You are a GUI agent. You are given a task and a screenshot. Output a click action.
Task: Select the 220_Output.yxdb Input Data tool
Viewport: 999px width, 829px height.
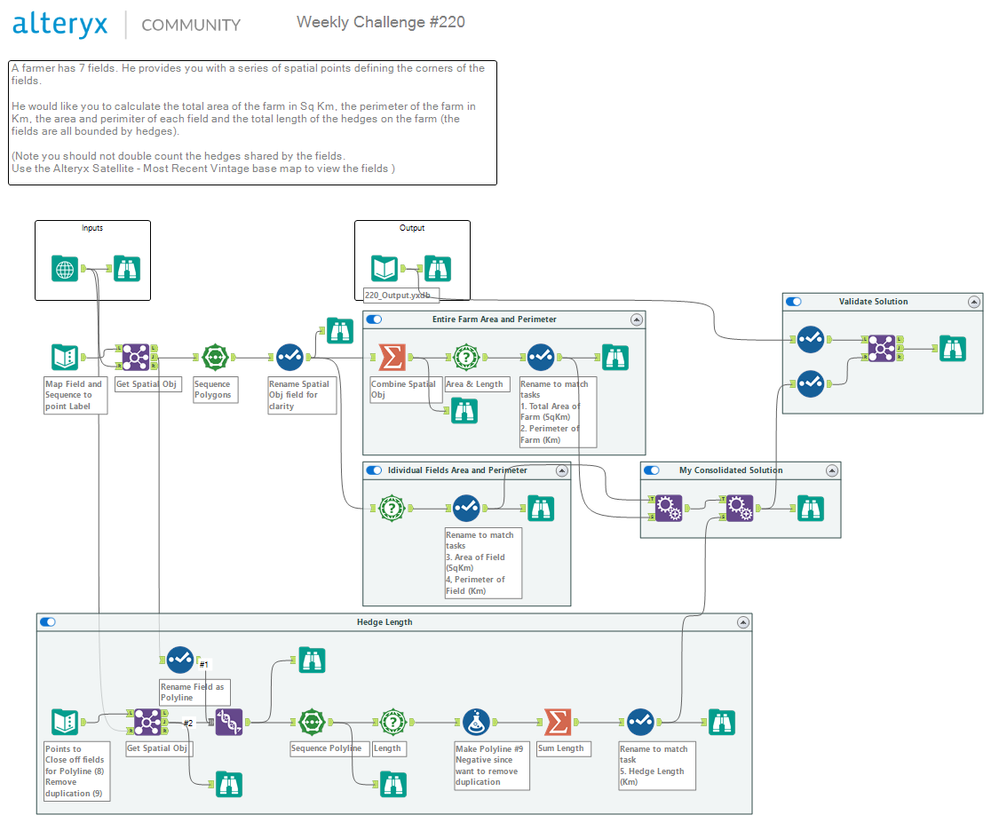coord(384,269)
